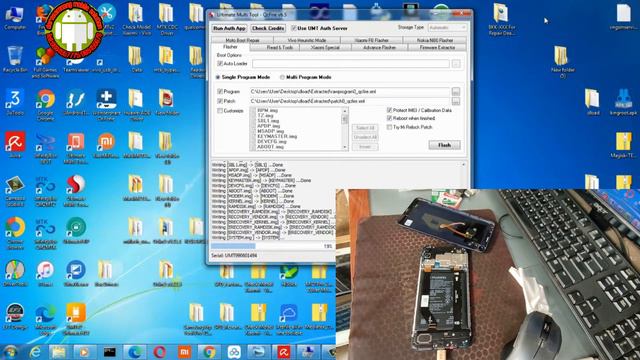Viewport: 640px width, 360px height.
Task: Open Internet Explorer from taskbar
Action: (x=35, y=352)
